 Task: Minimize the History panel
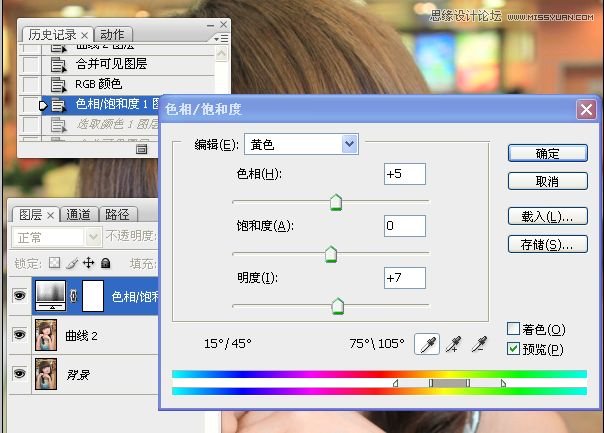210,25
